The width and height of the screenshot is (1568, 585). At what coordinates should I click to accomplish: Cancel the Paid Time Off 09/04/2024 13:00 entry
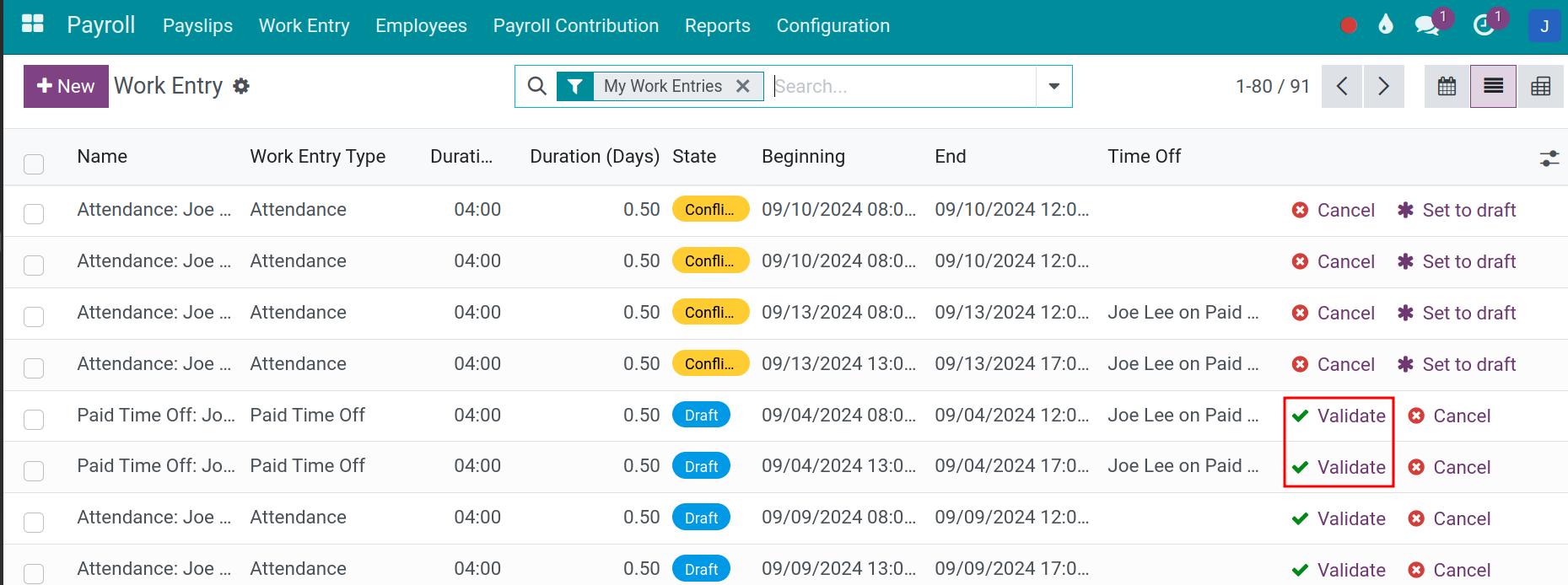[1450, 467]
